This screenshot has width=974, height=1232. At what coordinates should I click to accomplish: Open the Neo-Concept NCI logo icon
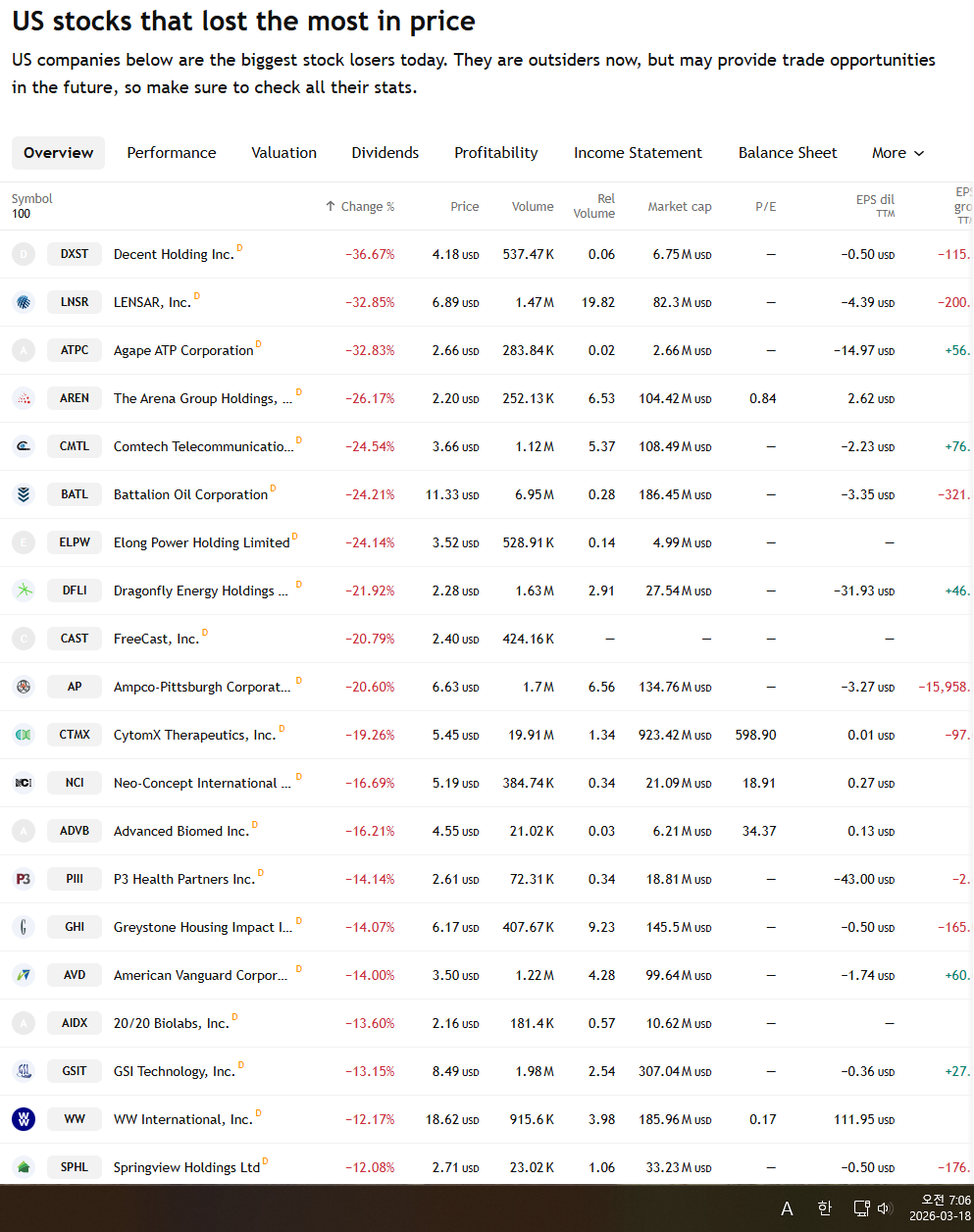(x=24, y=783)
